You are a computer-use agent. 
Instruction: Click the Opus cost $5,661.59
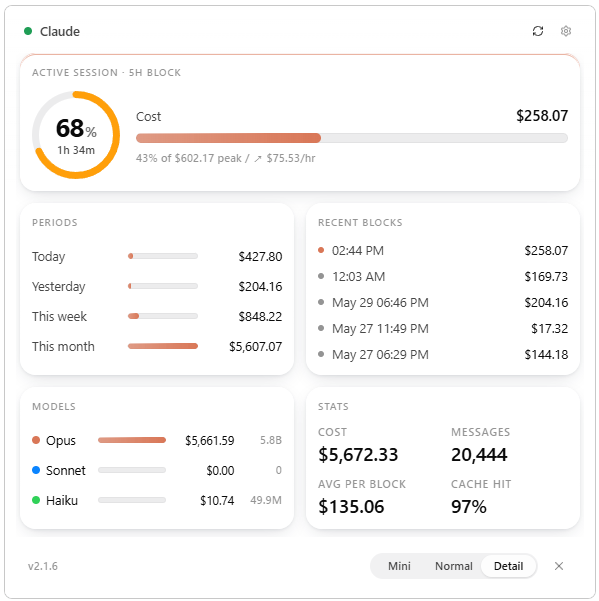[x=210, y=440]
